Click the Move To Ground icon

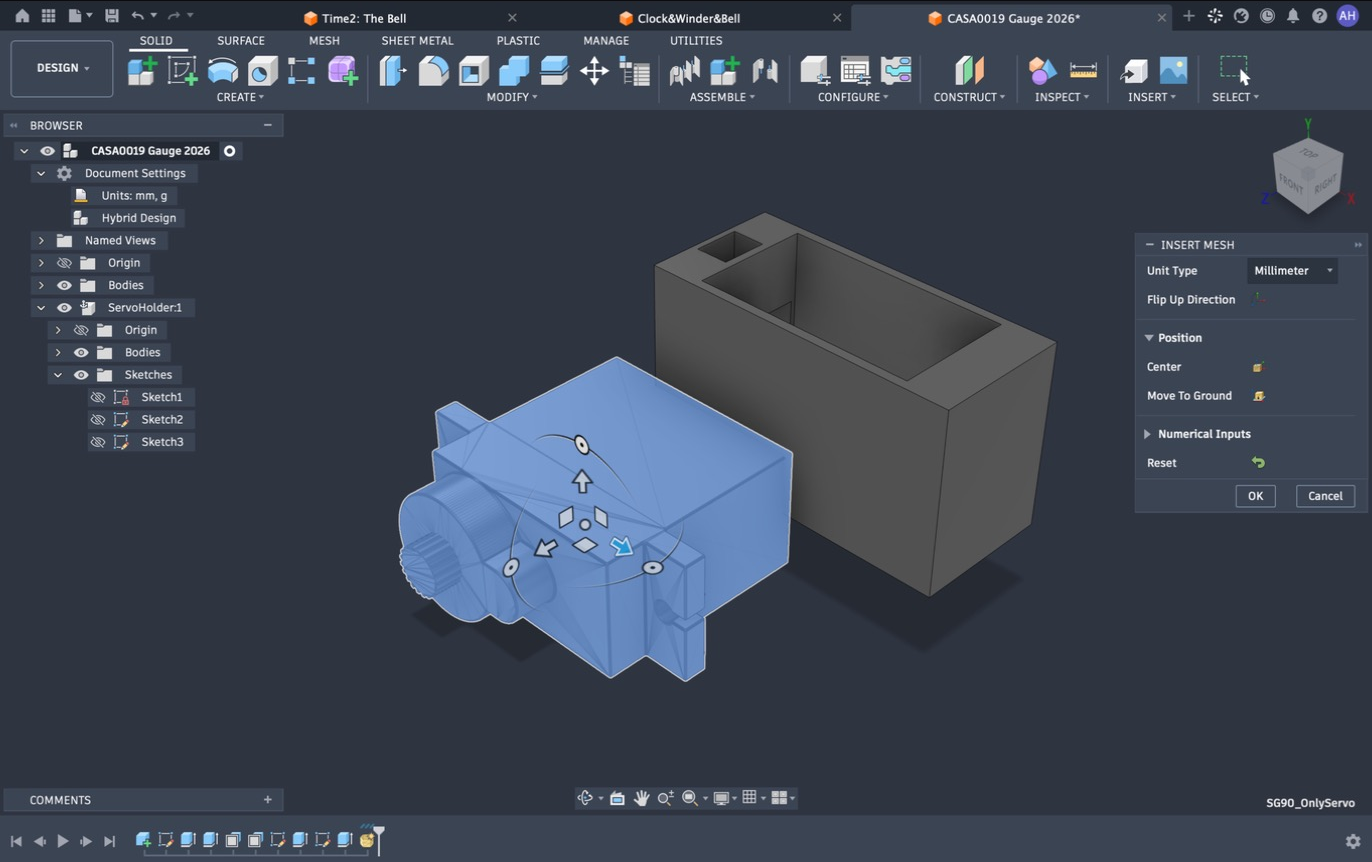pos(1259,396)
